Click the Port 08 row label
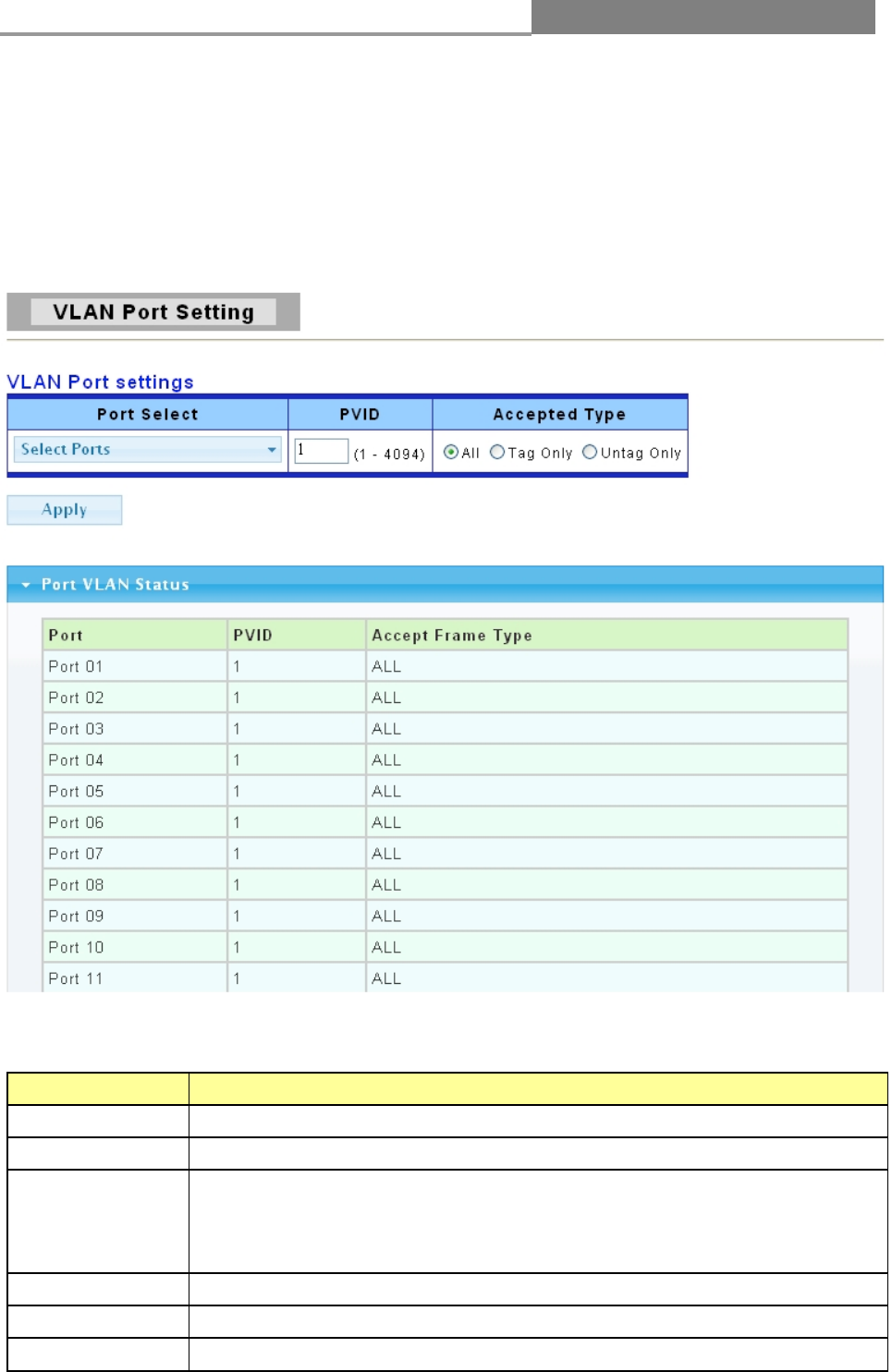The image size is (892, 1372). 76,885
